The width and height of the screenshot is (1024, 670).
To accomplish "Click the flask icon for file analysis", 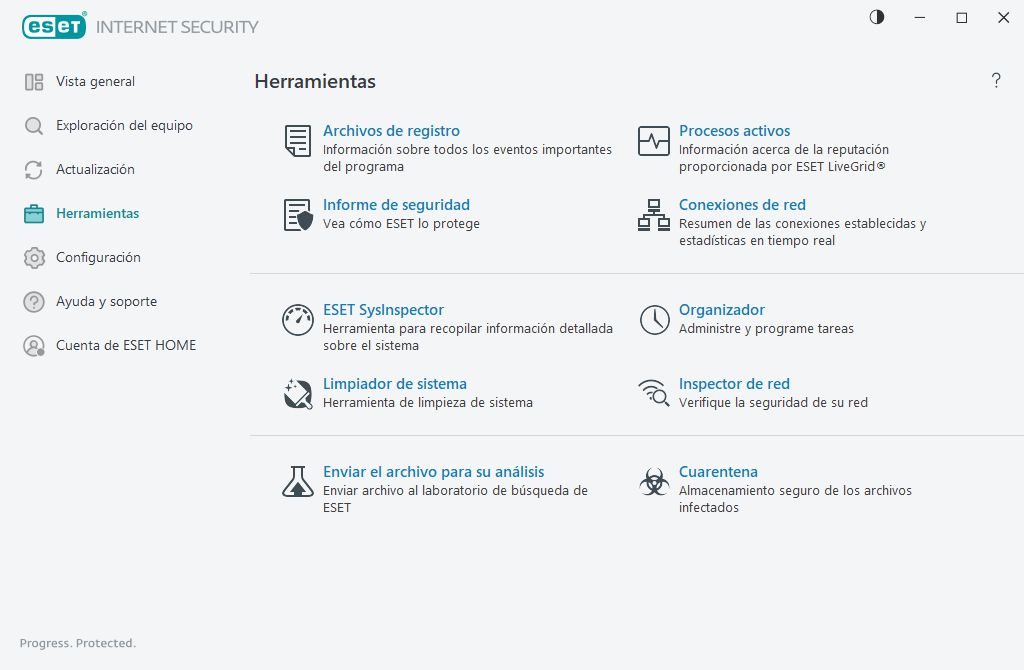I will click(x=297, y=482).
